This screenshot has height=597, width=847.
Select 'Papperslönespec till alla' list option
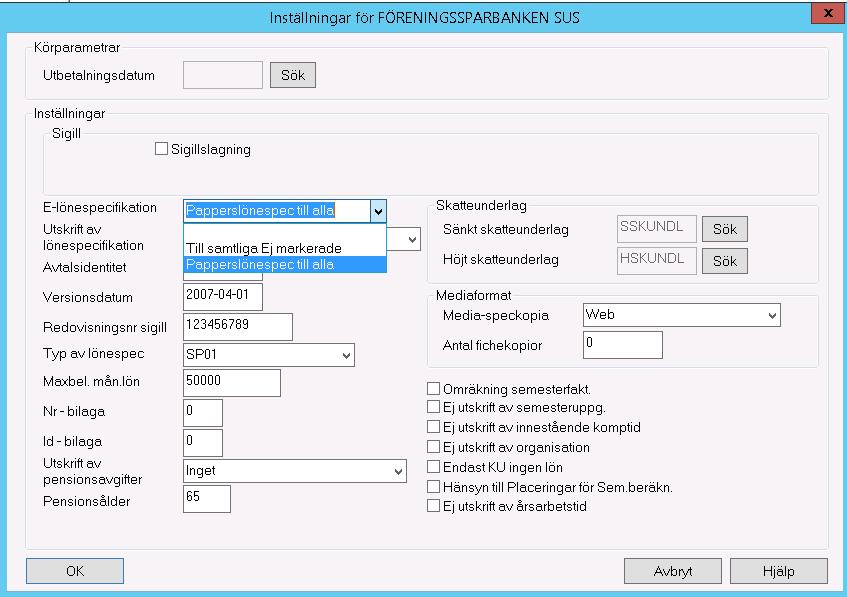[285, 264]
